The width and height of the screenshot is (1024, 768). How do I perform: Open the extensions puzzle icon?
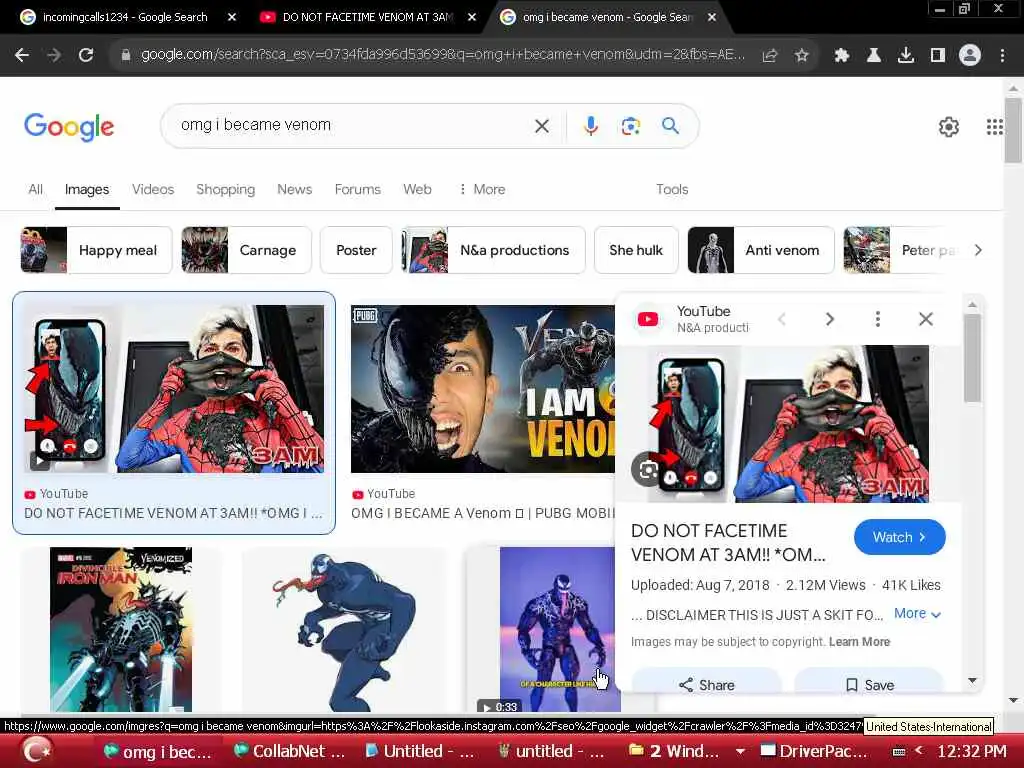coord(842,56)
